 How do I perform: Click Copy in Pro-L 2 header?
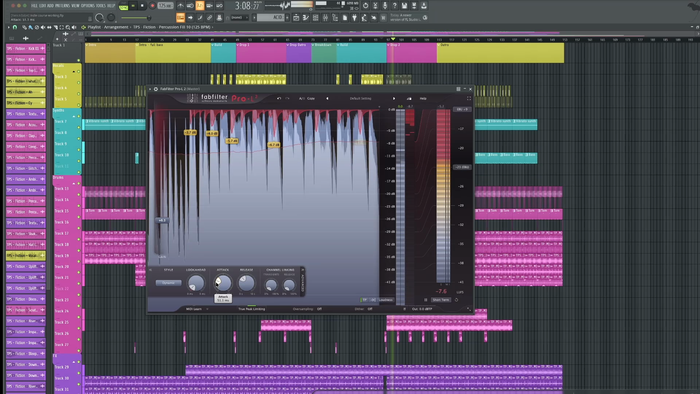click(311, 98)
